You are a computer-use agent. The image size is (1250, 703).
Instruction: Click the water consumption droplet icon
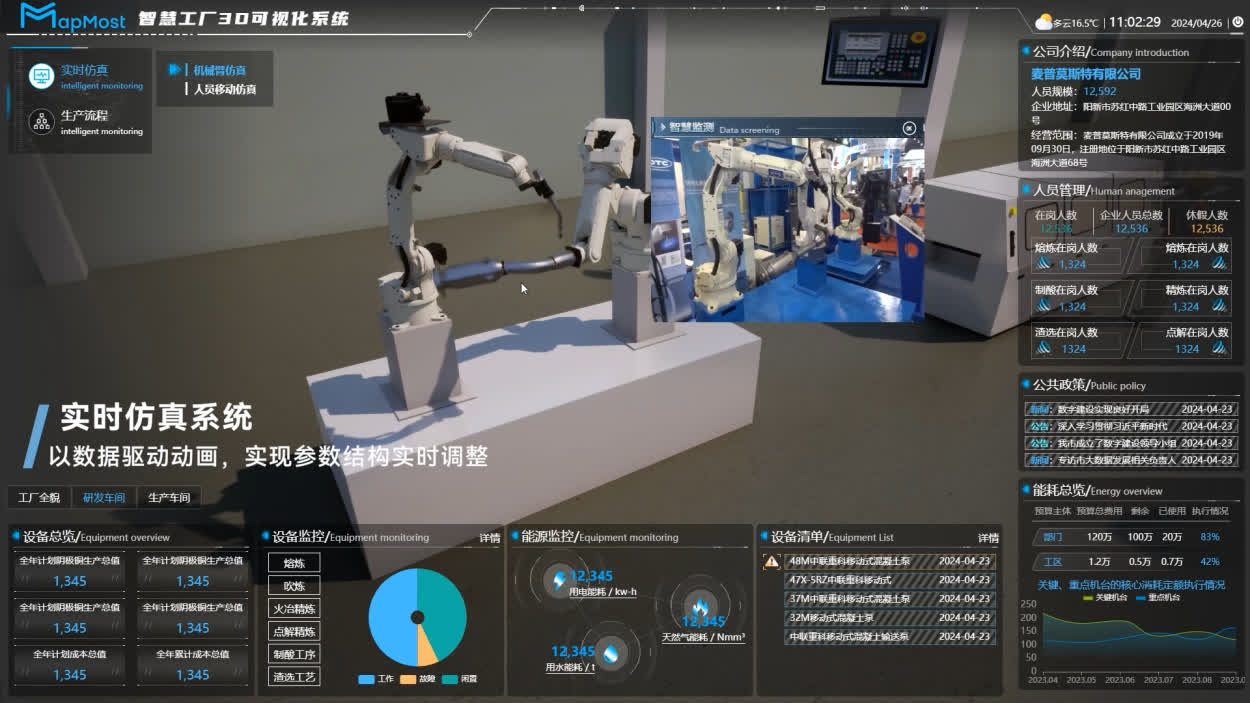point(609,653)
